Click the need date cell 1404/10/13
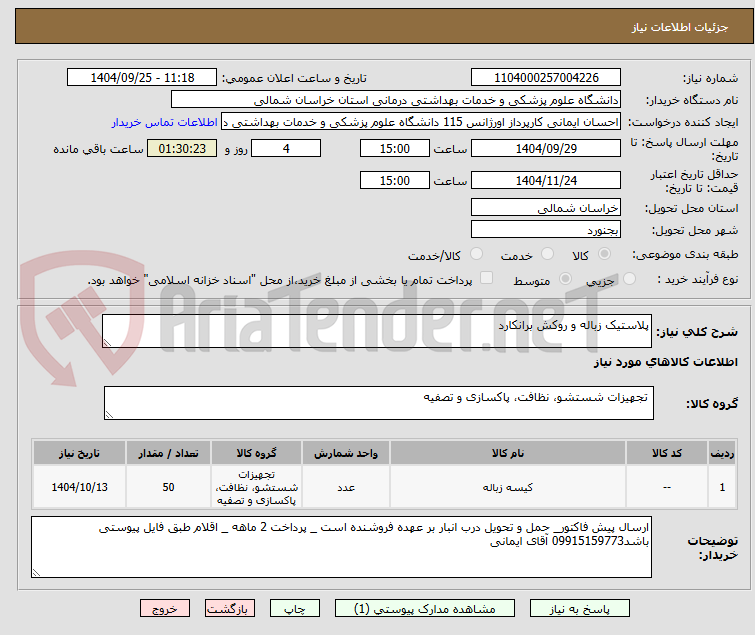Screen dimensions: 755x635 pyautogui.click(x=79, y=487)
